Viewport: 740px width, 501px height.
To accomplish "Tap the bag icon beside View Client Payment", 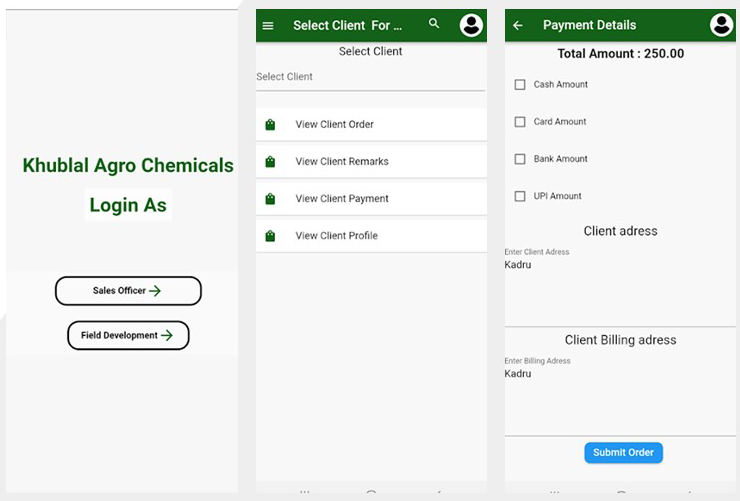I will click(270, 199).
